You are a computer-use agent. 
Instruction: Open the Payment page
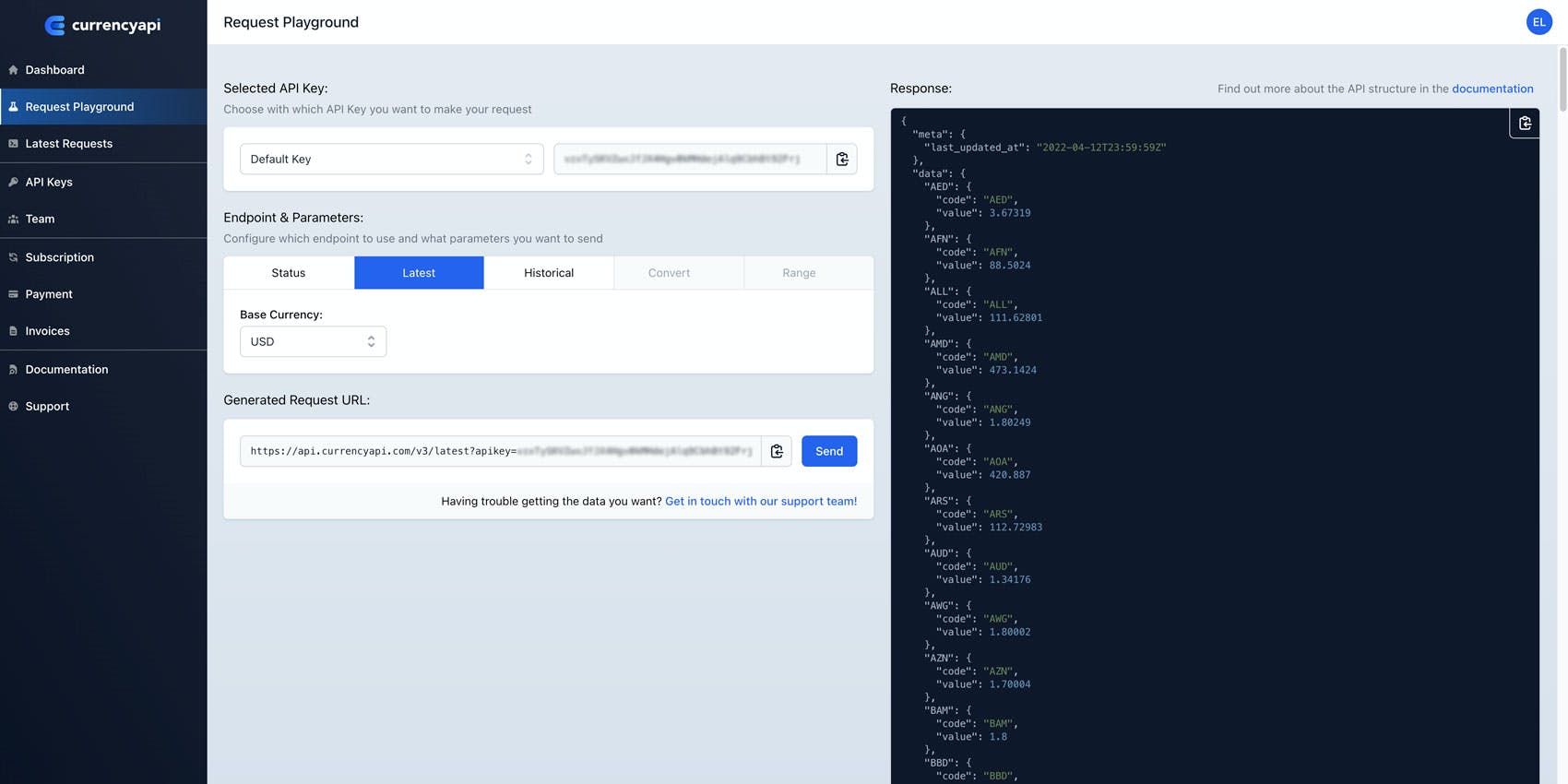click(103, 294)
